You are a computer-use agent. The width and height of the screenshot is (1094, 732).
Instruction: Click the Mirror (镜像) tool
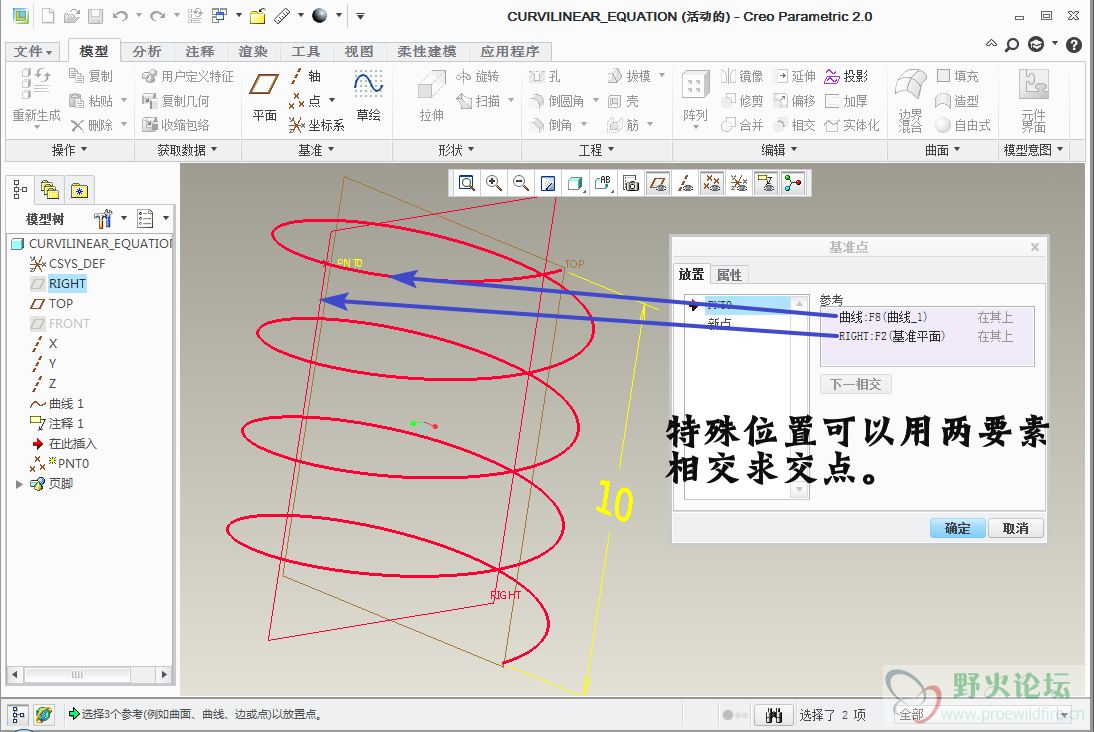[x=742, y=76]
